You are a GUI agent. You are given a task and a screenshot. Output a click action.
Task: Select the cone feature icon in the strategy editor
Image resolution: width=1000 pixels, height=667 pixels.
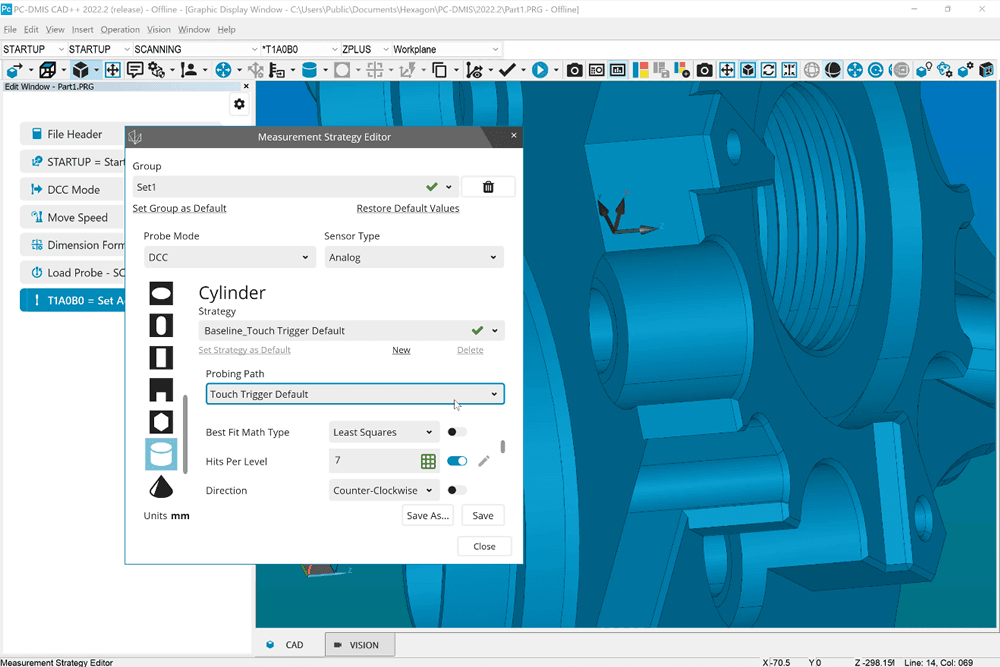pyautogui.click(x=161, y=486)
